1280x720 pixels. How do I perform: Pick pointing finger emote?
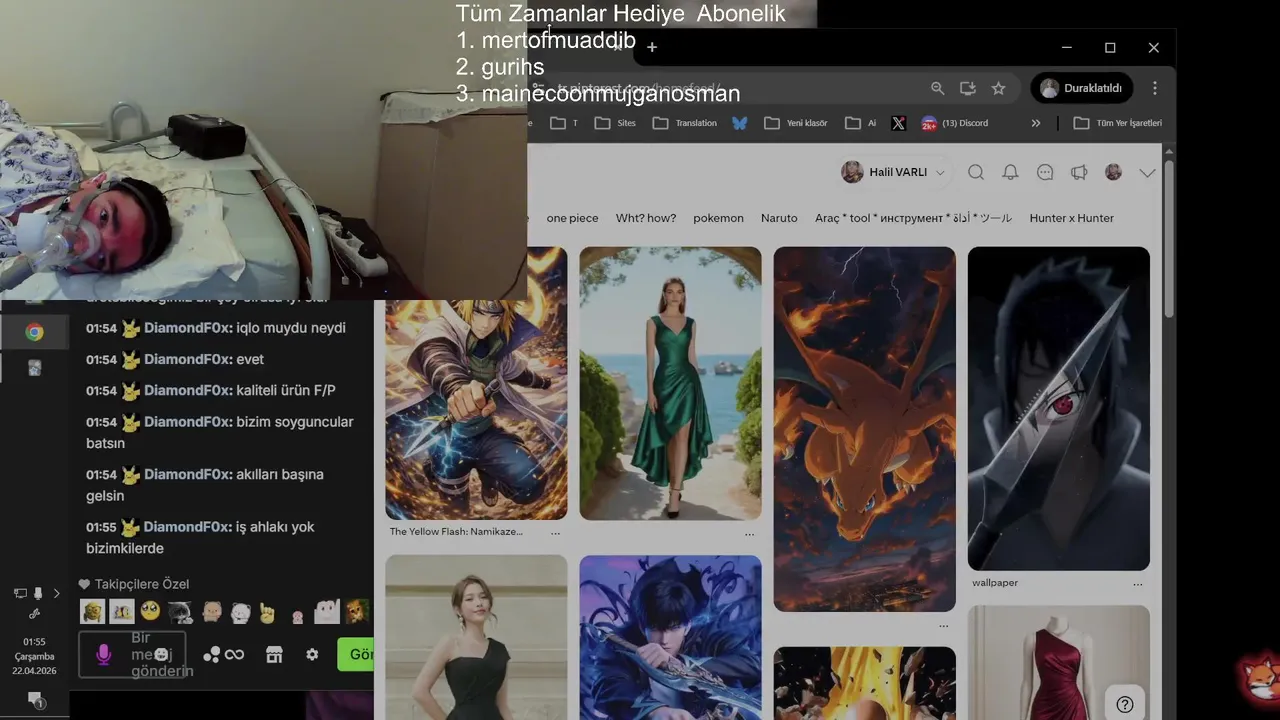[267, 612]
